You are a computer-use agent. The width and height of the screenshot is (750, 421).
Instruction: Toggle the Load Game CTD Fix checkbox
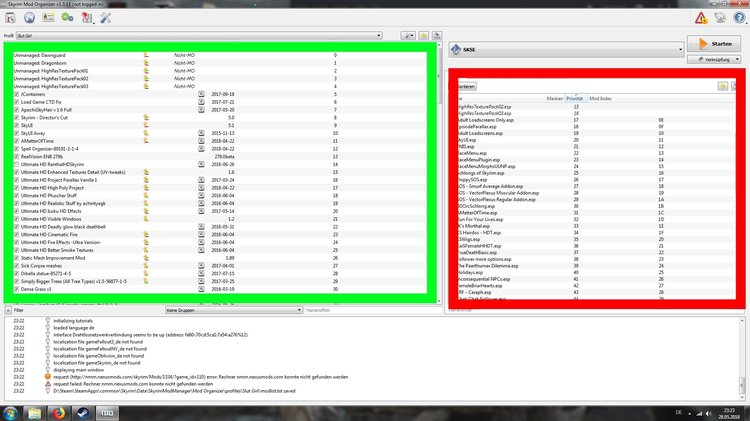[17, 102]
